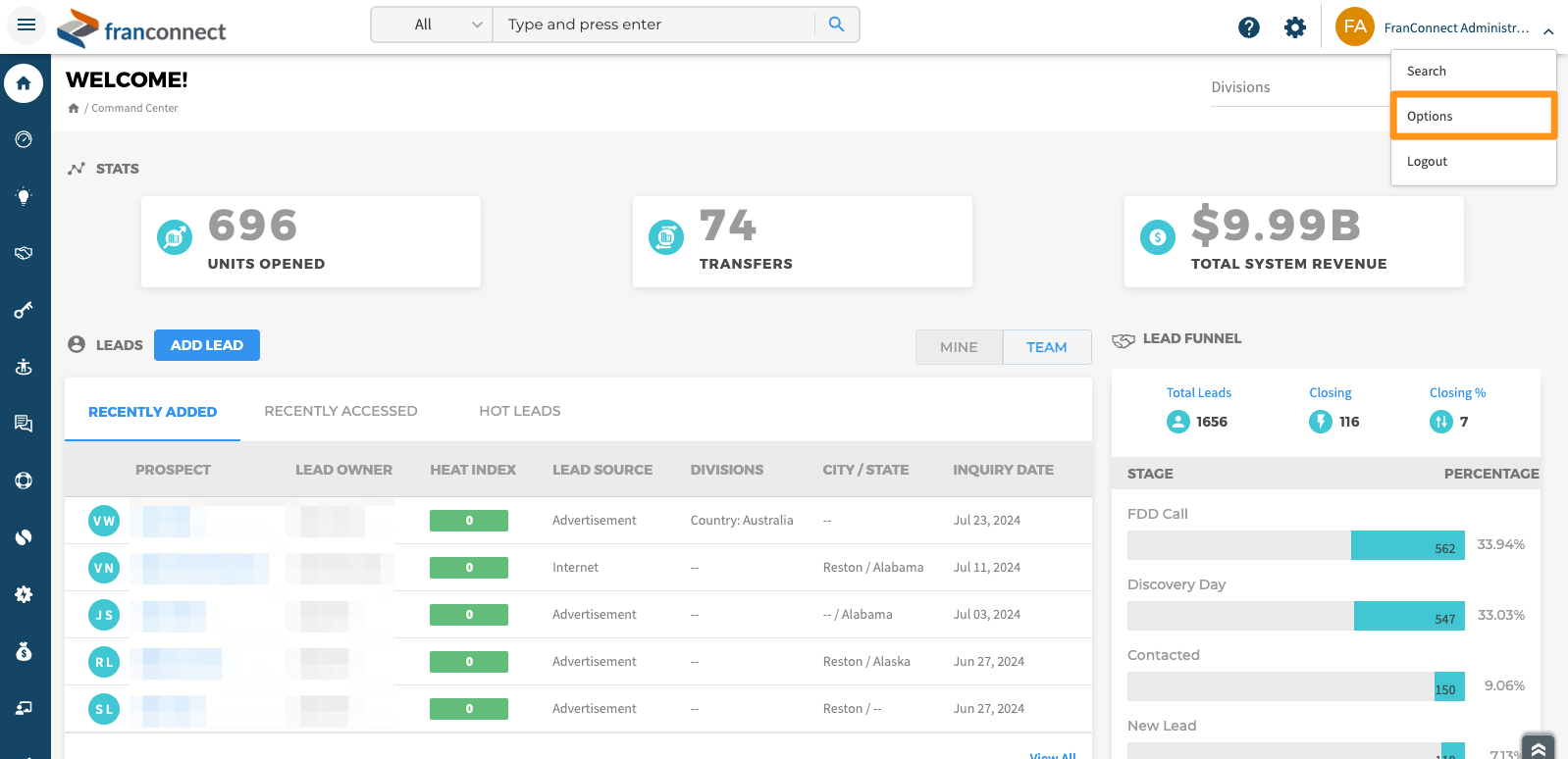Viewport: 1568px width, 759px height.
Task: Click the Total System Revenue dollar icon
Action: (1158, 237)
